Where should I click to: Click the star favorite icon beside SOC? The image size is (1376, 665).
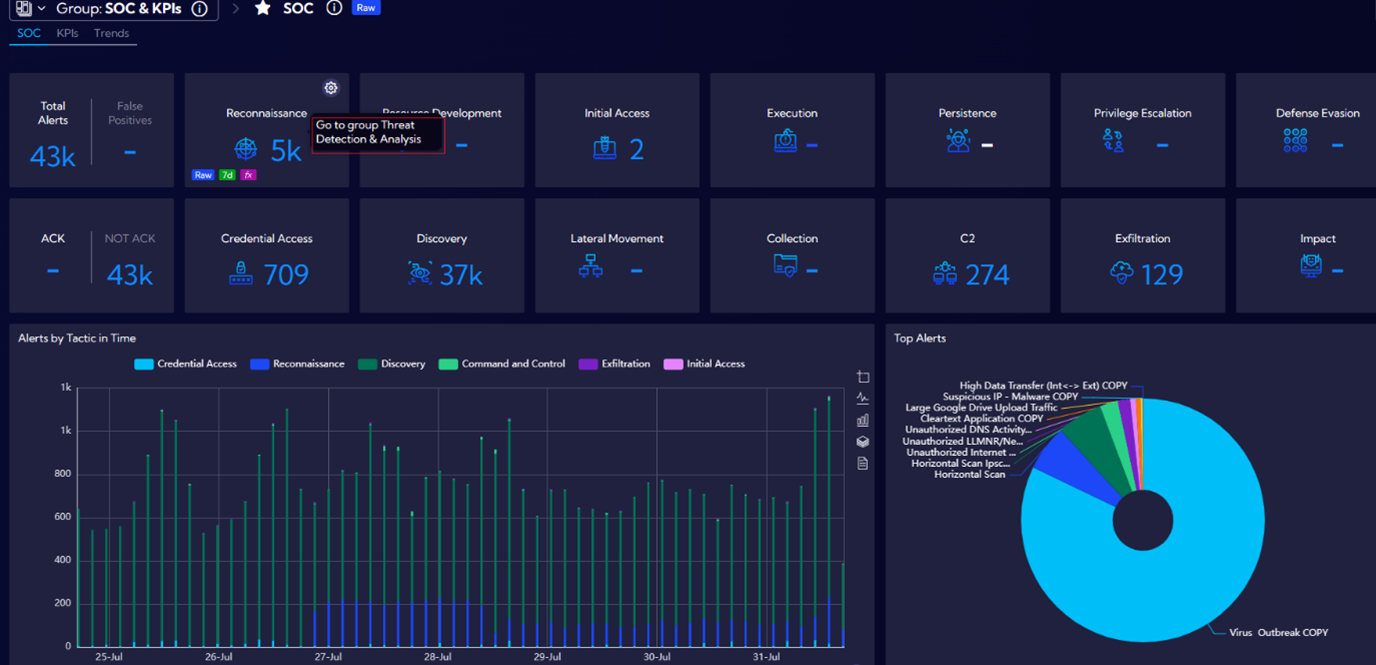click(x=262, y=9)
